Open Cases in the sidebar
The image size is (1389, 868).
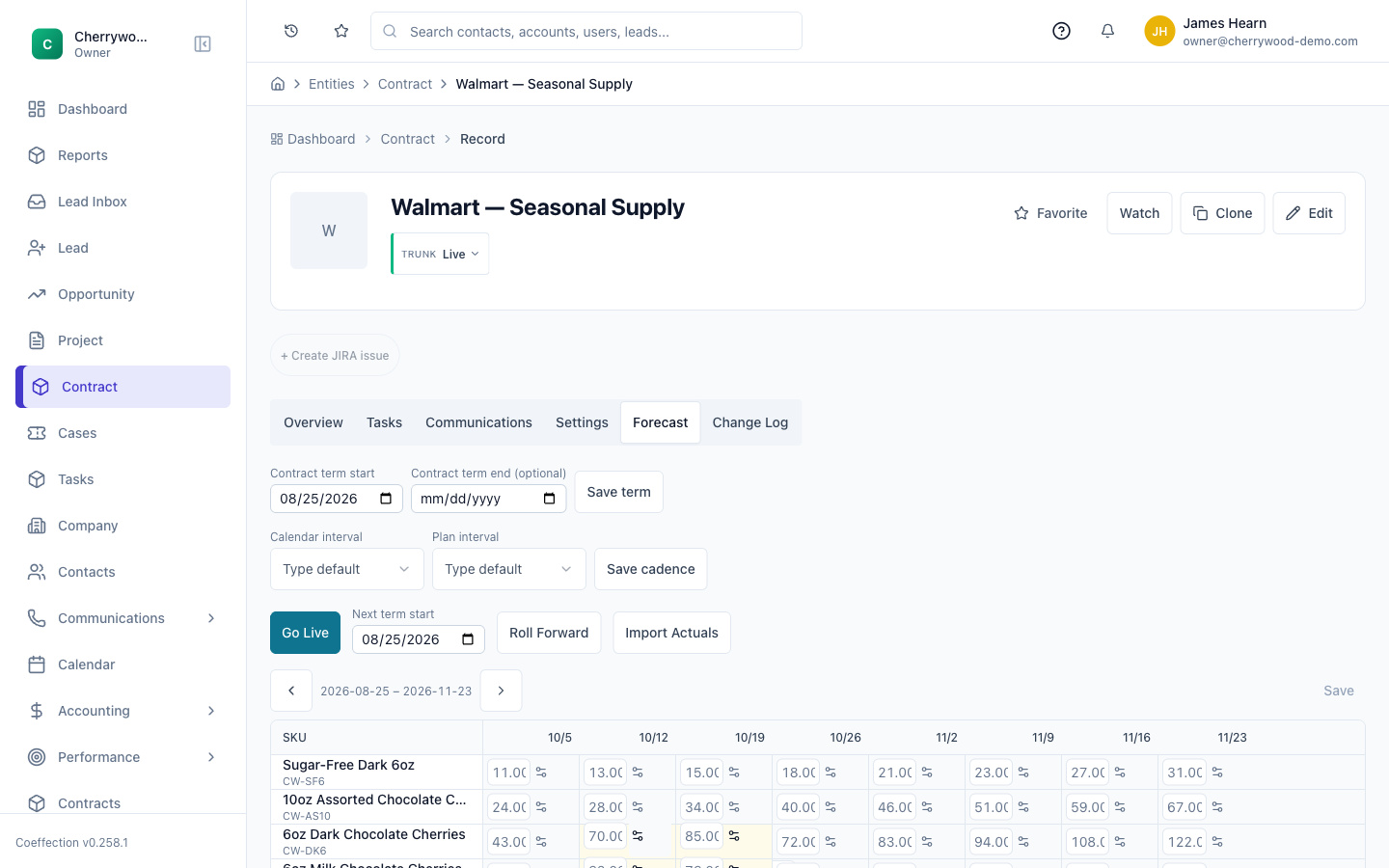pyautogui.click(x=123, y=433)
